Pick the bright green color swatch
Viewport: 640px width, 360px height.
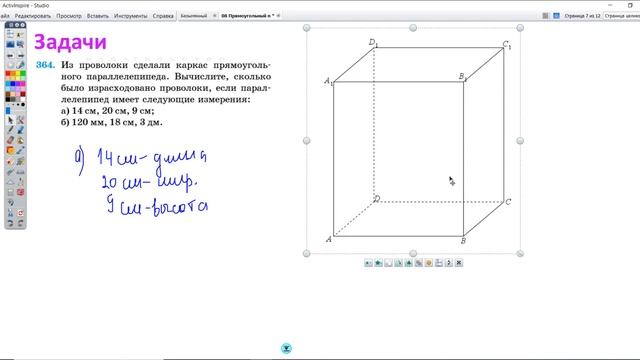tap(22, 74)
